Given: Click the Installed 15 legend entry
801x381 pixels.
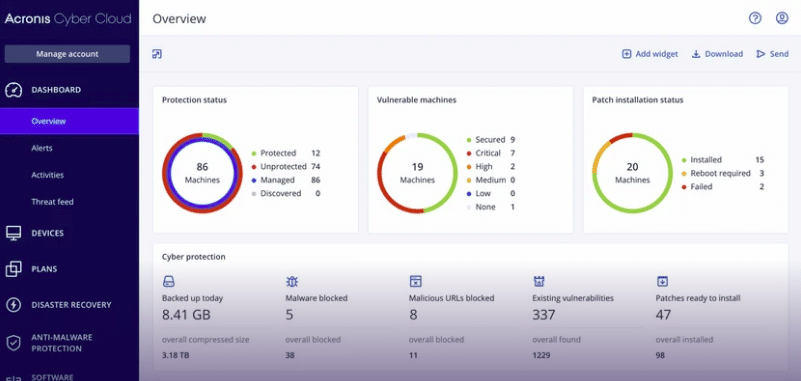Looking at the screenshot, I should [x=723, y=160].
